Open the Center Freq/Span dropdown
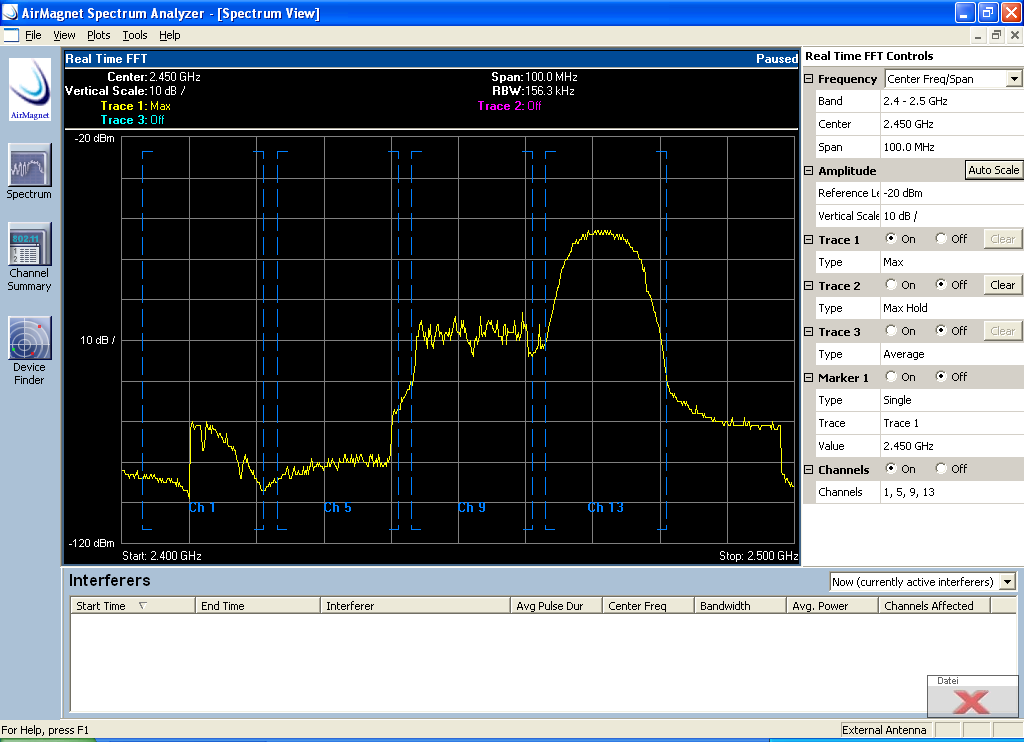This screenshot has height=742, width=1024. (x=1014, y=79)
